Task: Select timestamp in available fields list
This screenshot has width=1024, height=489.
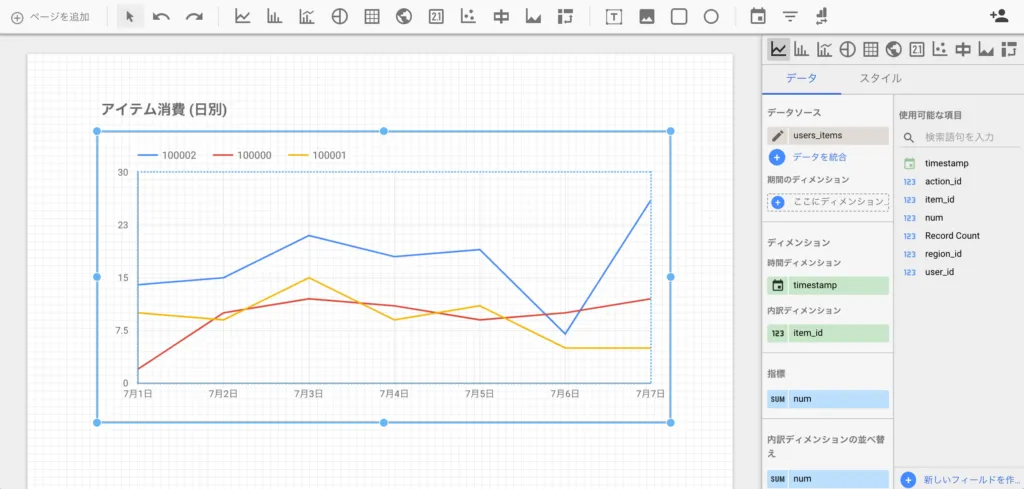Action: pos(946,163)
